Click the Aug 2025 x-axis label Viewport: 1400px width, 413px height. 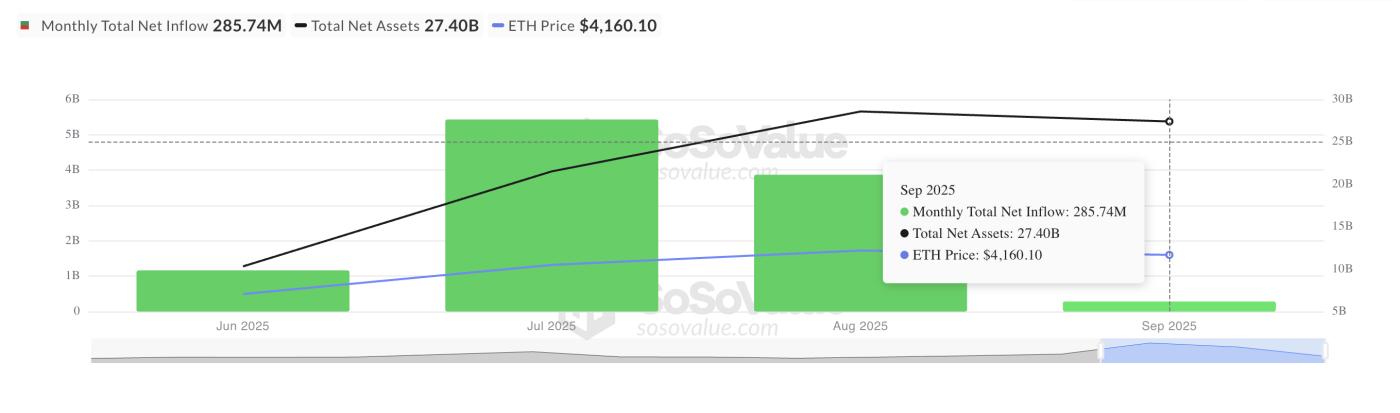point(860,326)
